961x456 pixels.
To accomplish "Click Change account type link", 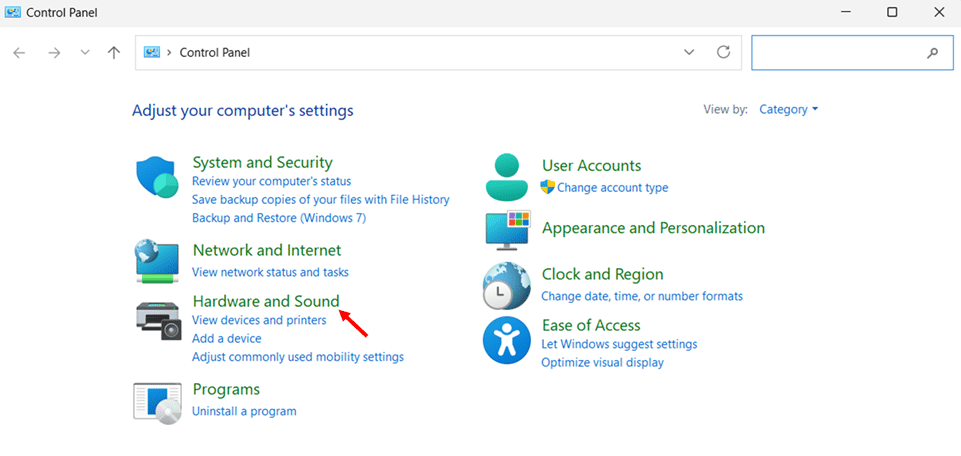I will [x=613, y=188].
